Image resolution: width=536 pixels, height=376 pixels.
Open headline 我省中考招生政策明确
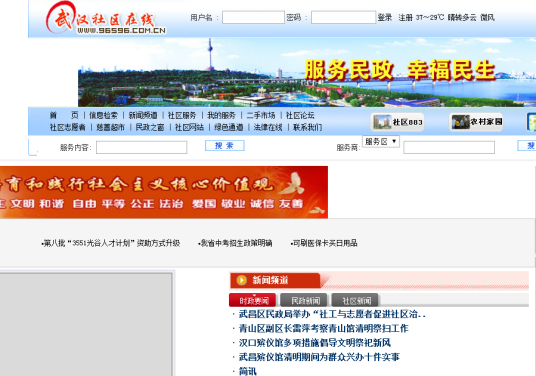(x=236, y=243)
